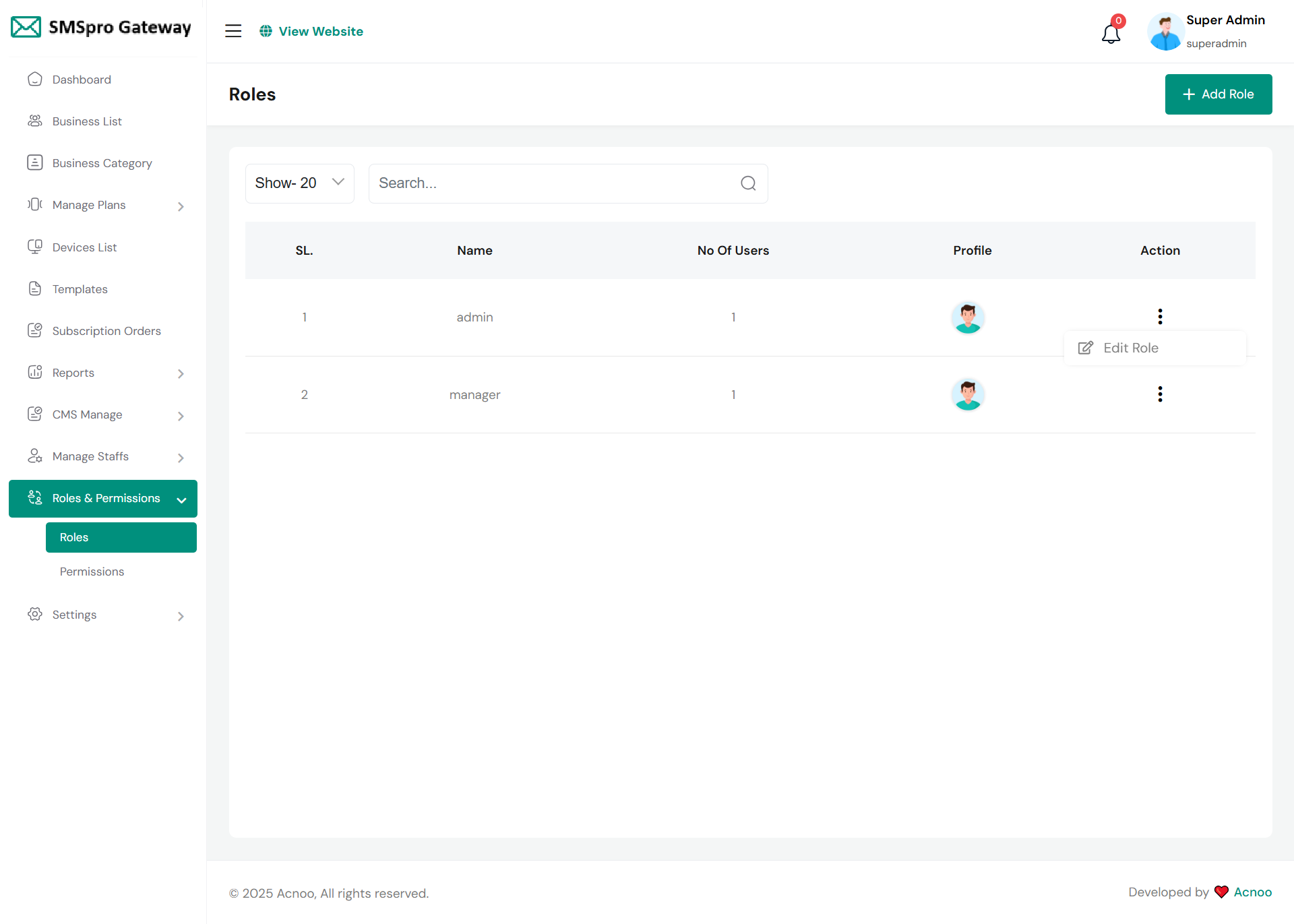The height and width of the screenshot is (924, 1294).
Task: Toggle the hamburger sidebar menu icon
Action: [x=233, y=31]
